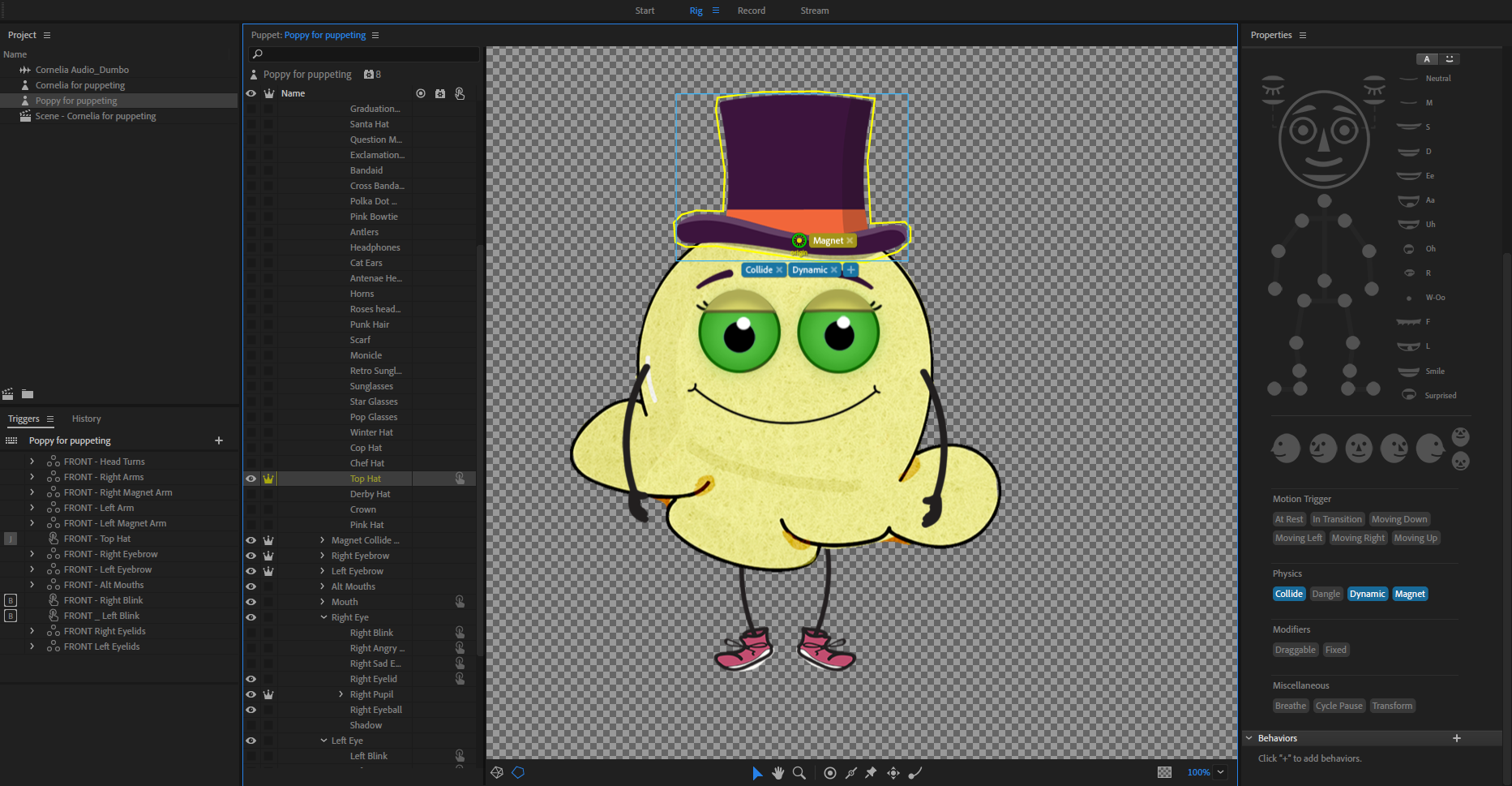Image resolution: width=1512 pixels, height=786 pixels.
Task: Collapse the Right Eye group
Action: tap(323, 617)
